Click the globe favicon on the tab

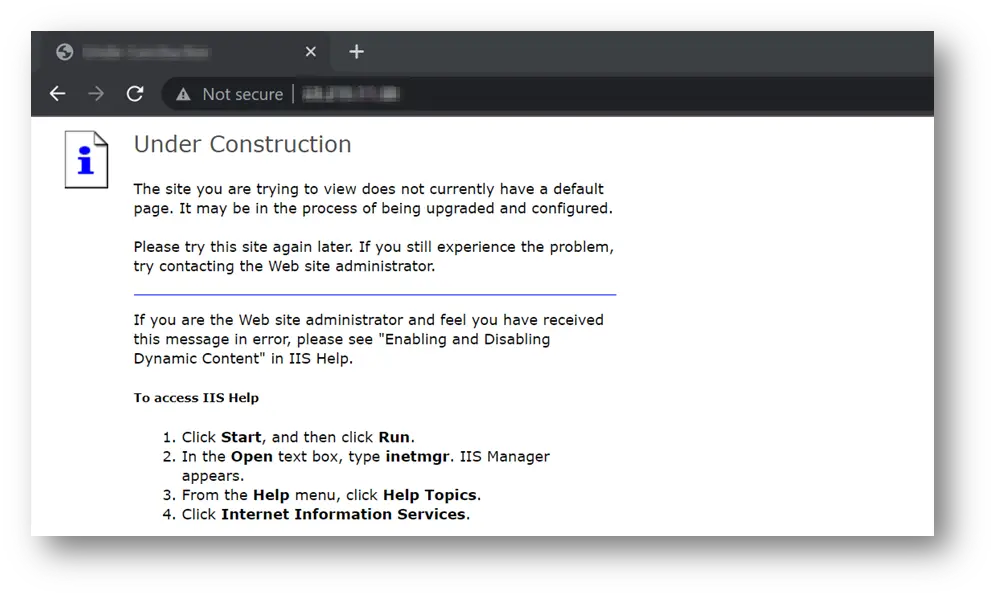pos(65,52)
